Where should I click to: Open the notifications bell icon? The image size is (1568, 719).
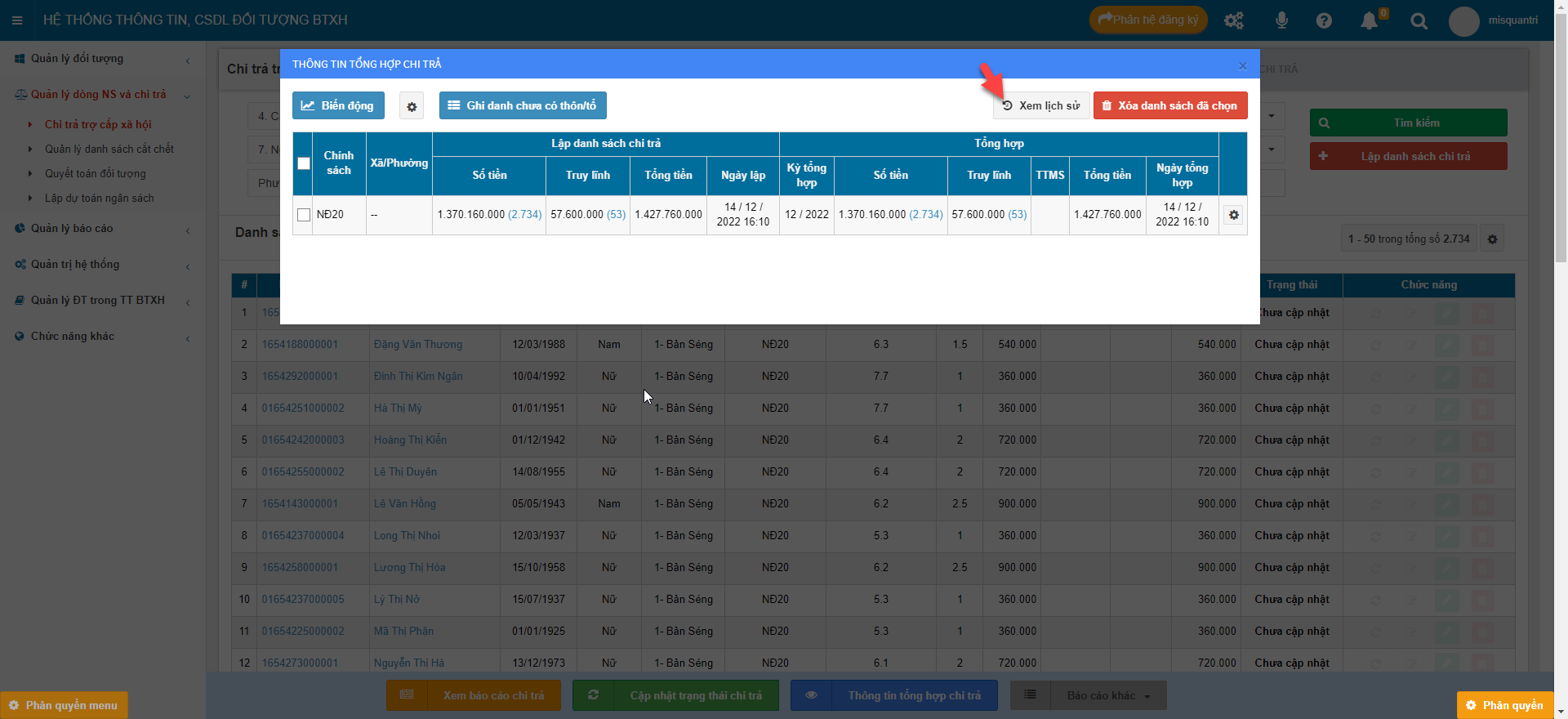pyautogui.click(x=1370, y=21)
